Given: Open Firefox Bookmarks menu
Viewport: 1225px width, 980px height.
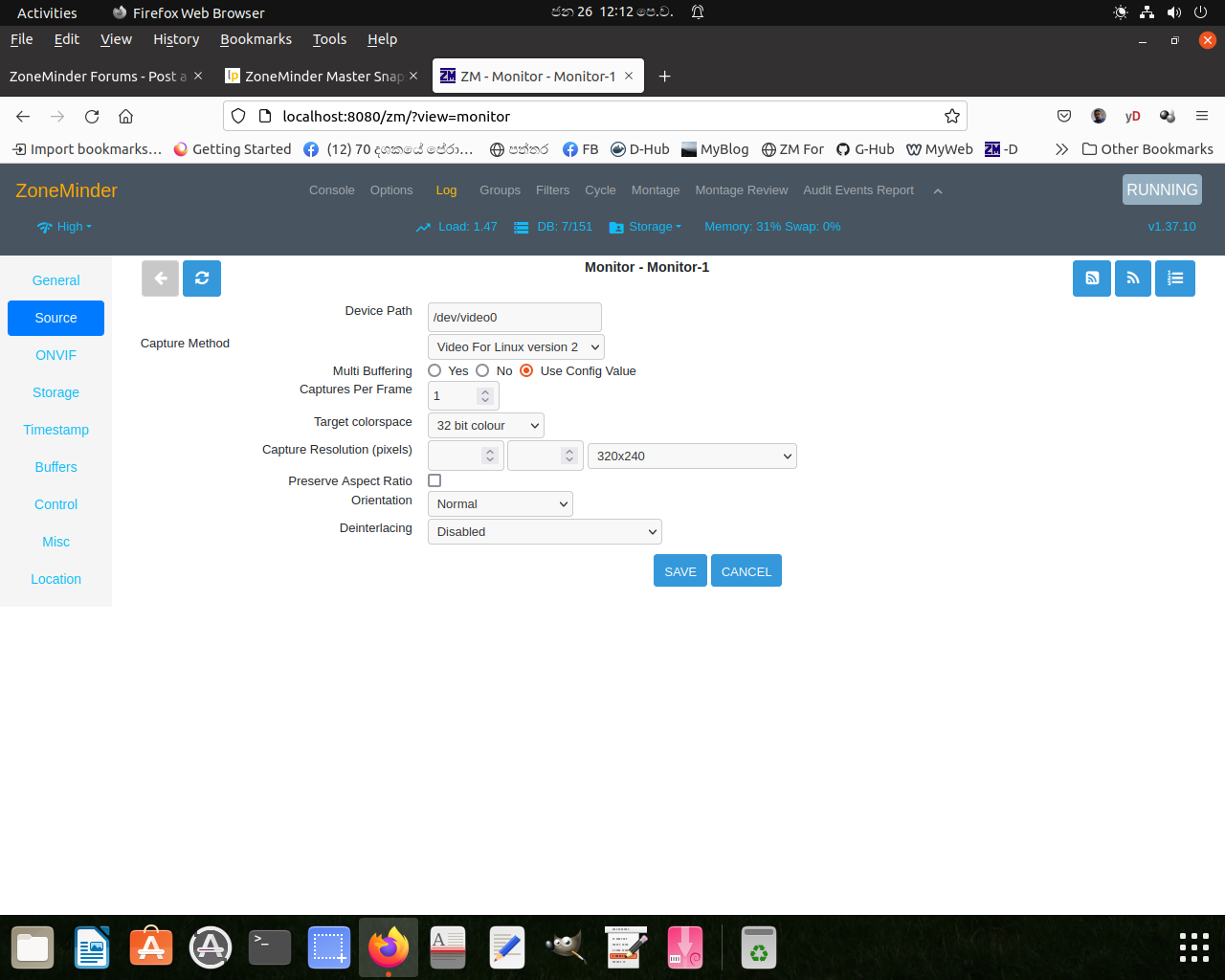Looking at the screenshot, I should click(x=256, y=39).
